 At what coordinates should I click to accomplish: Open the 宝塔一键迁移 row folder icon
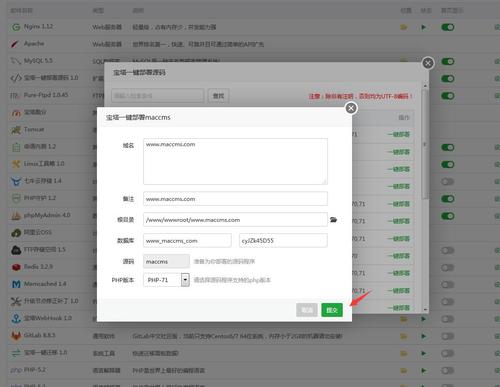coord(404,353)
